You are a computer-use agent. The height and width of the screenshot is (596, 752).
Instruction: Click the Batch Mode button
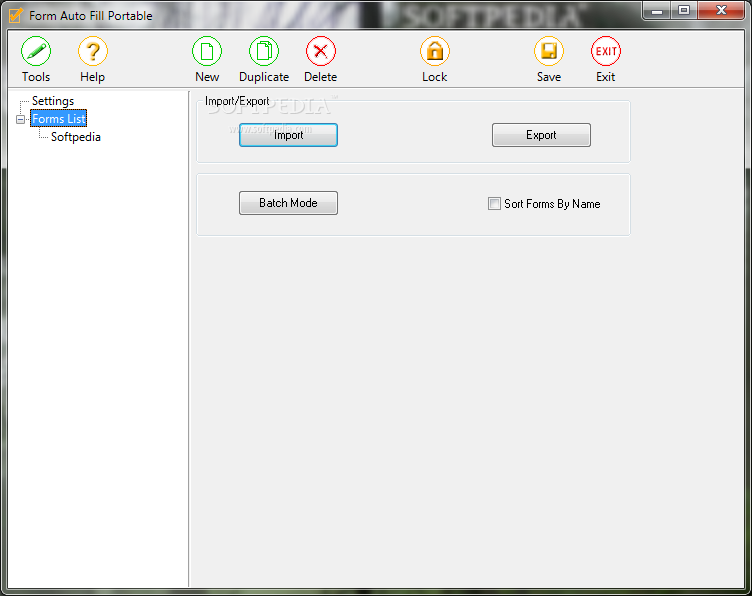click(288, 203)
